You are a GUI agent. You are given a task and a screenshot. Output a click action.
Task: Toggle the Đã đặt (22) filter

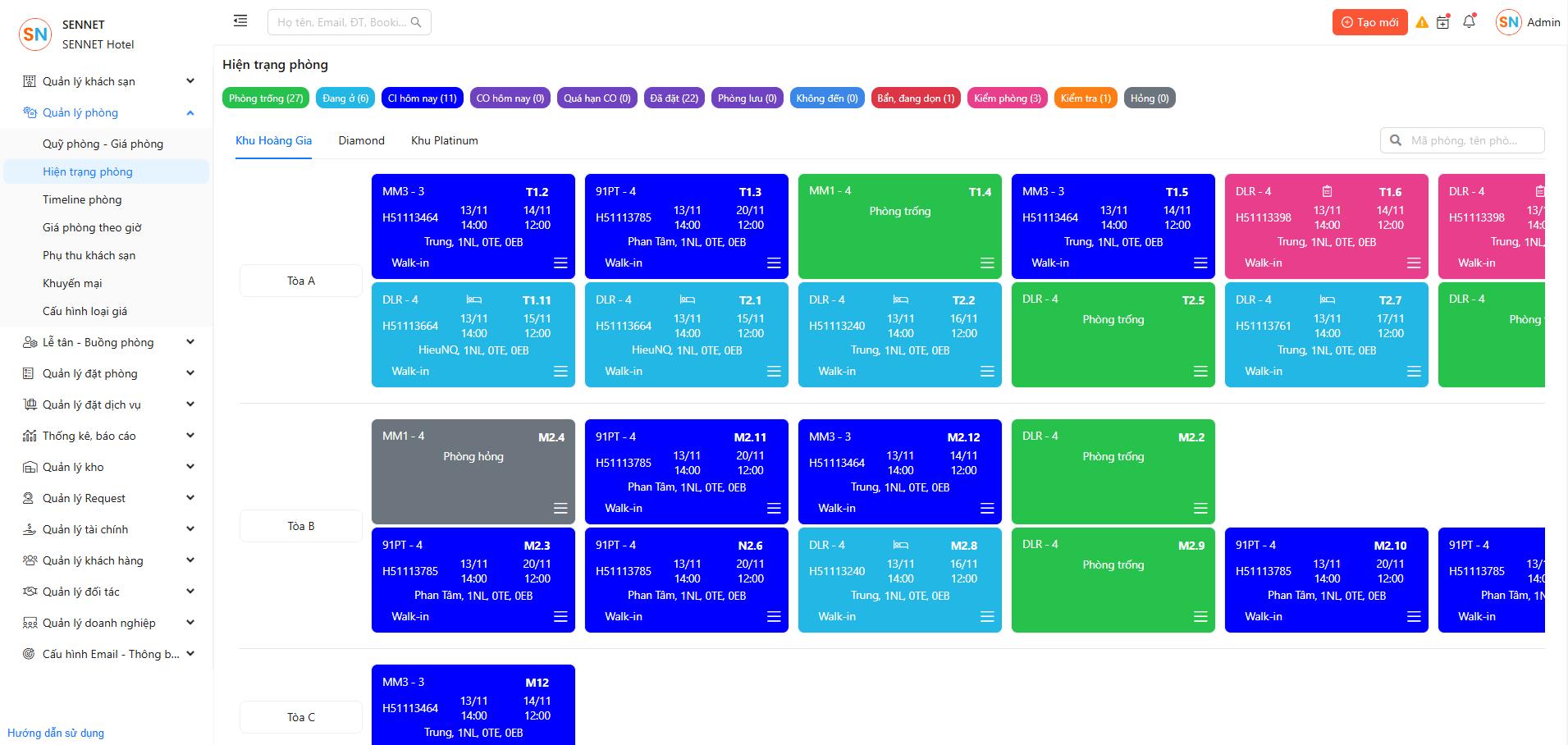674,98
